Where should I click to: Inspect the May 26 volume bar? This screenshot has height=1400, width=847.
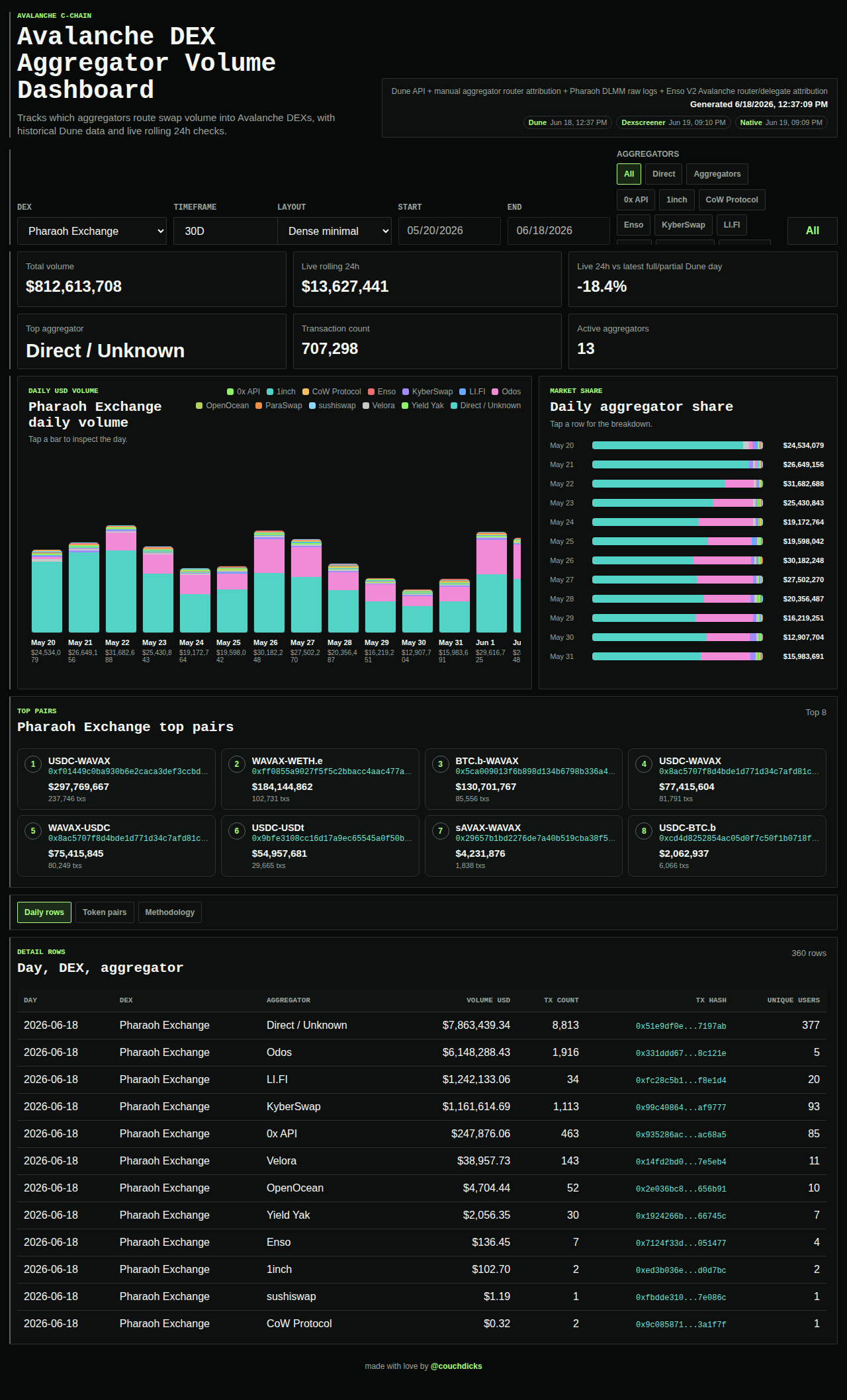(x=269, y=582)
